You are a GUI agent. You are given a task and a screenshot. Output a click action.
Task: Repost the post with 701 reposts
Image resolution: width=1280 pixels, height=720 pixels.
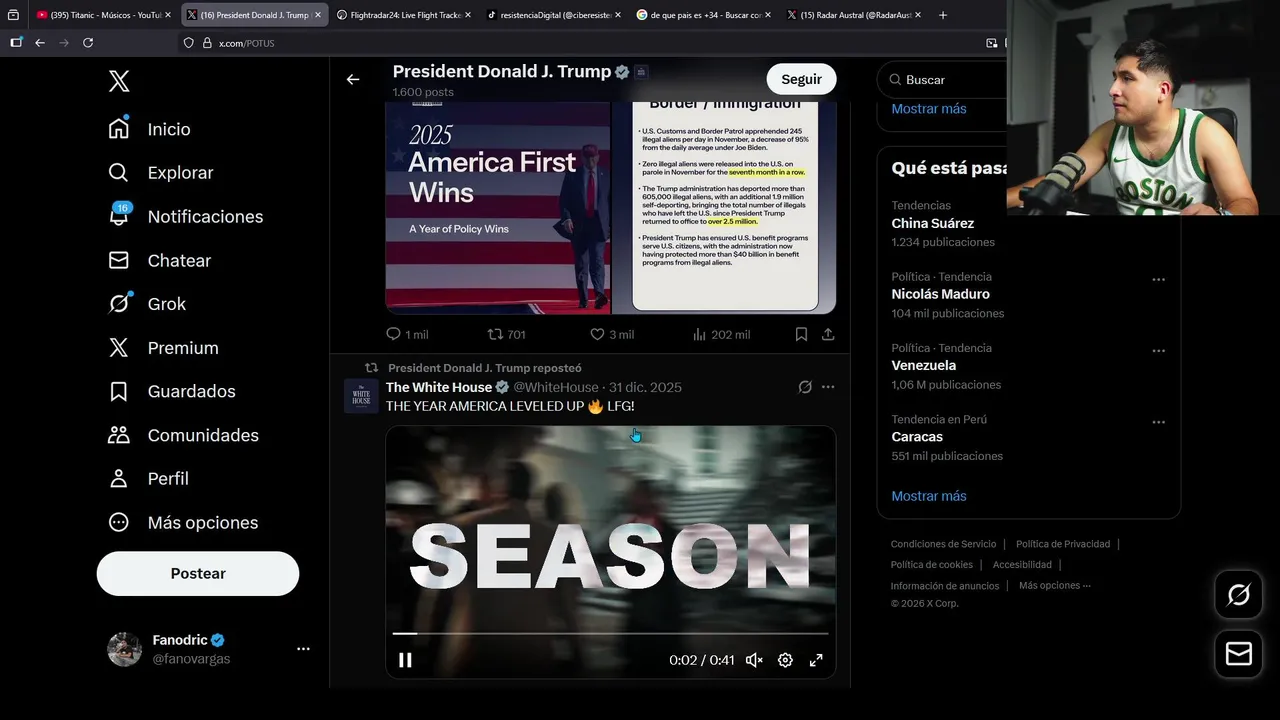[x=506, y=334]
